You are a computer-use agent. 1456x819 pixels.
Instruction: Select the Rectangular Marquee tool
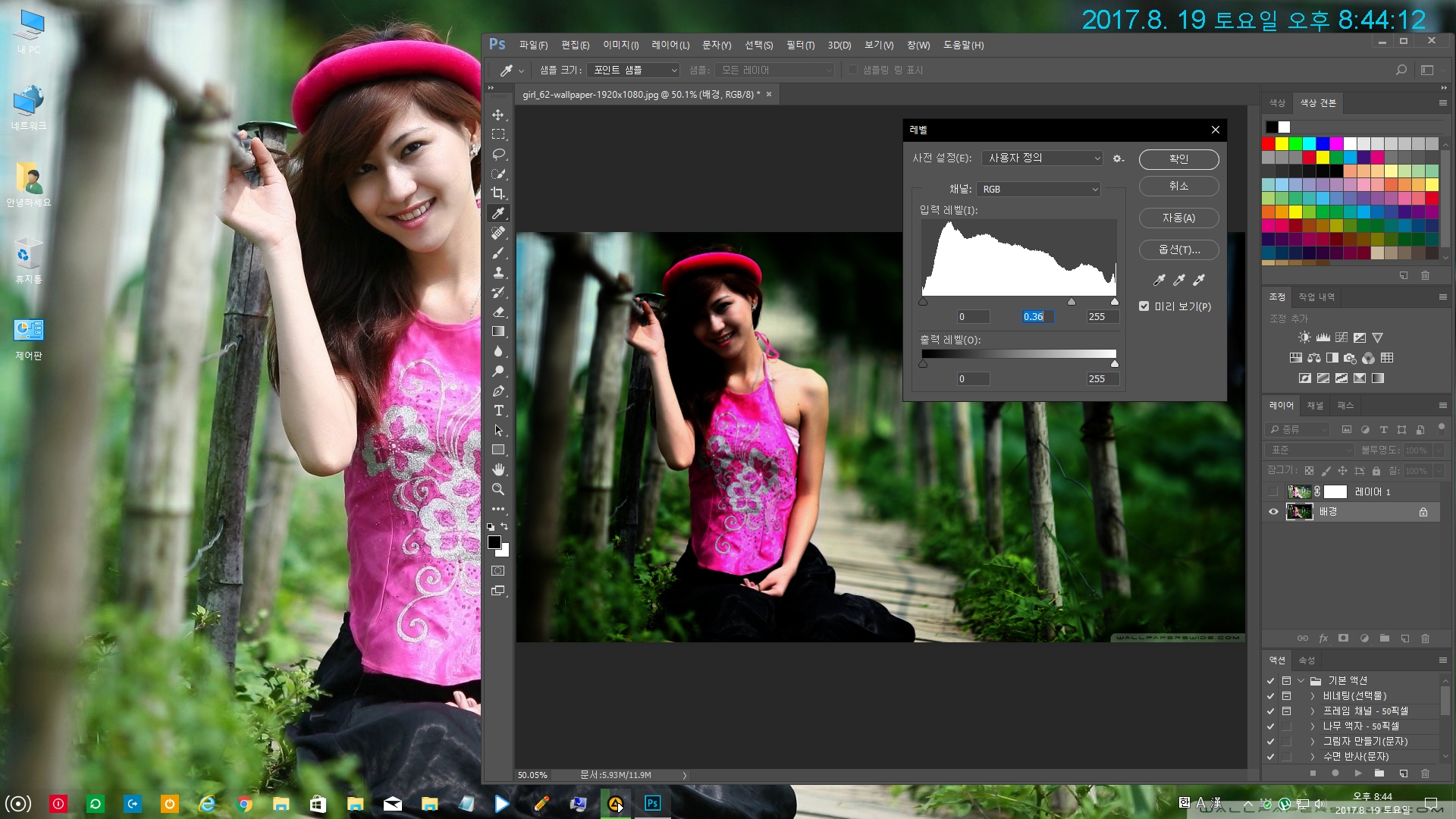[x=498, y=134]
